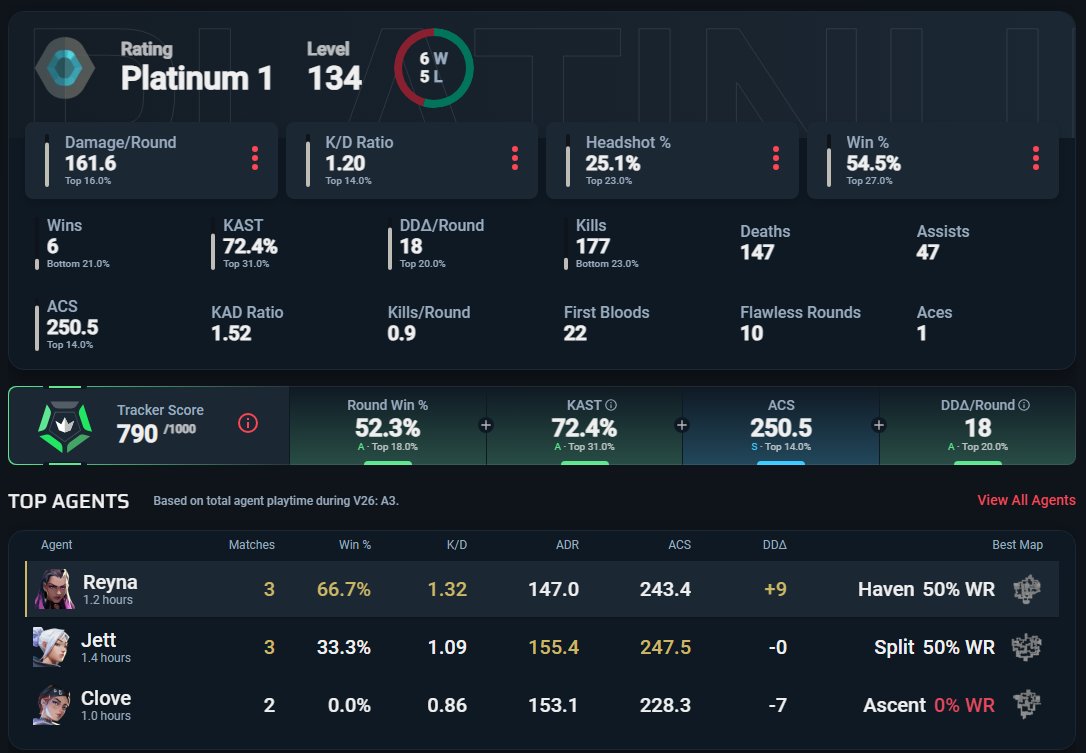
Task: Click the Platinum 1 rank badge icon
Action: 64,69
